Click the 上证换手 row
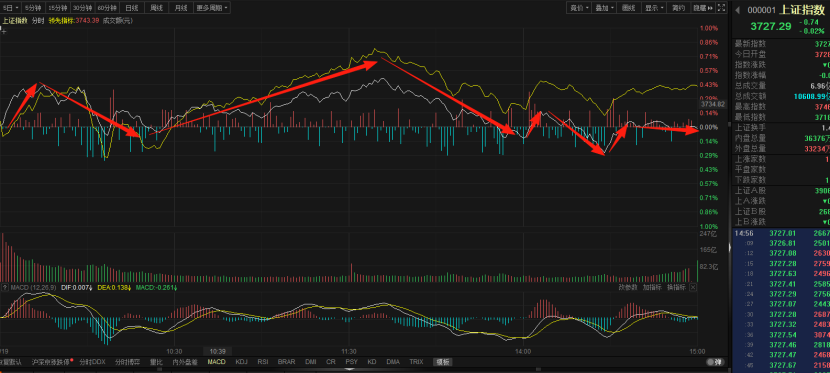The height and width of the screenshot is (373, 830). (781, 127)
